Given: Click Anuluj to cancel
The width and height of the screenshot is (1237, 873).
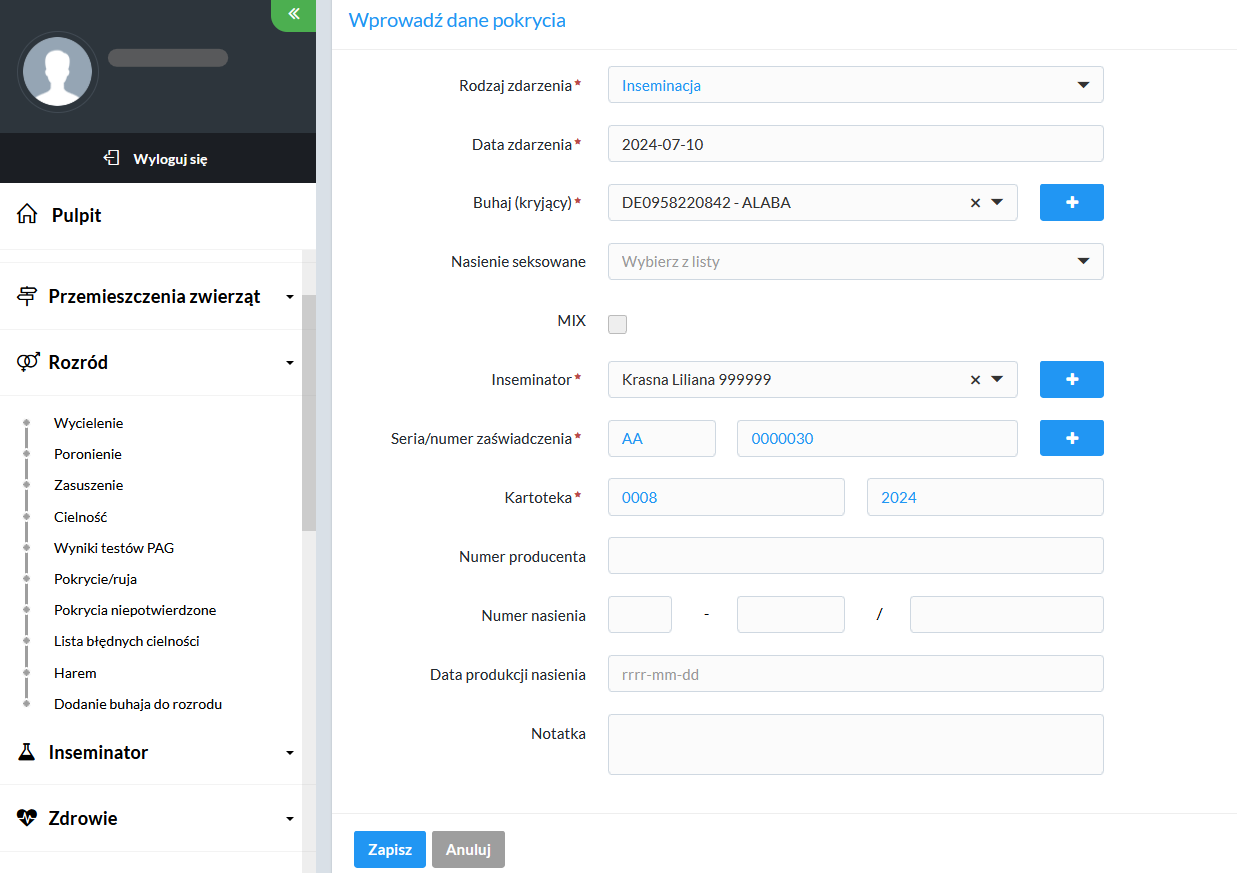Looking at the screenshot, I should 468,849.
